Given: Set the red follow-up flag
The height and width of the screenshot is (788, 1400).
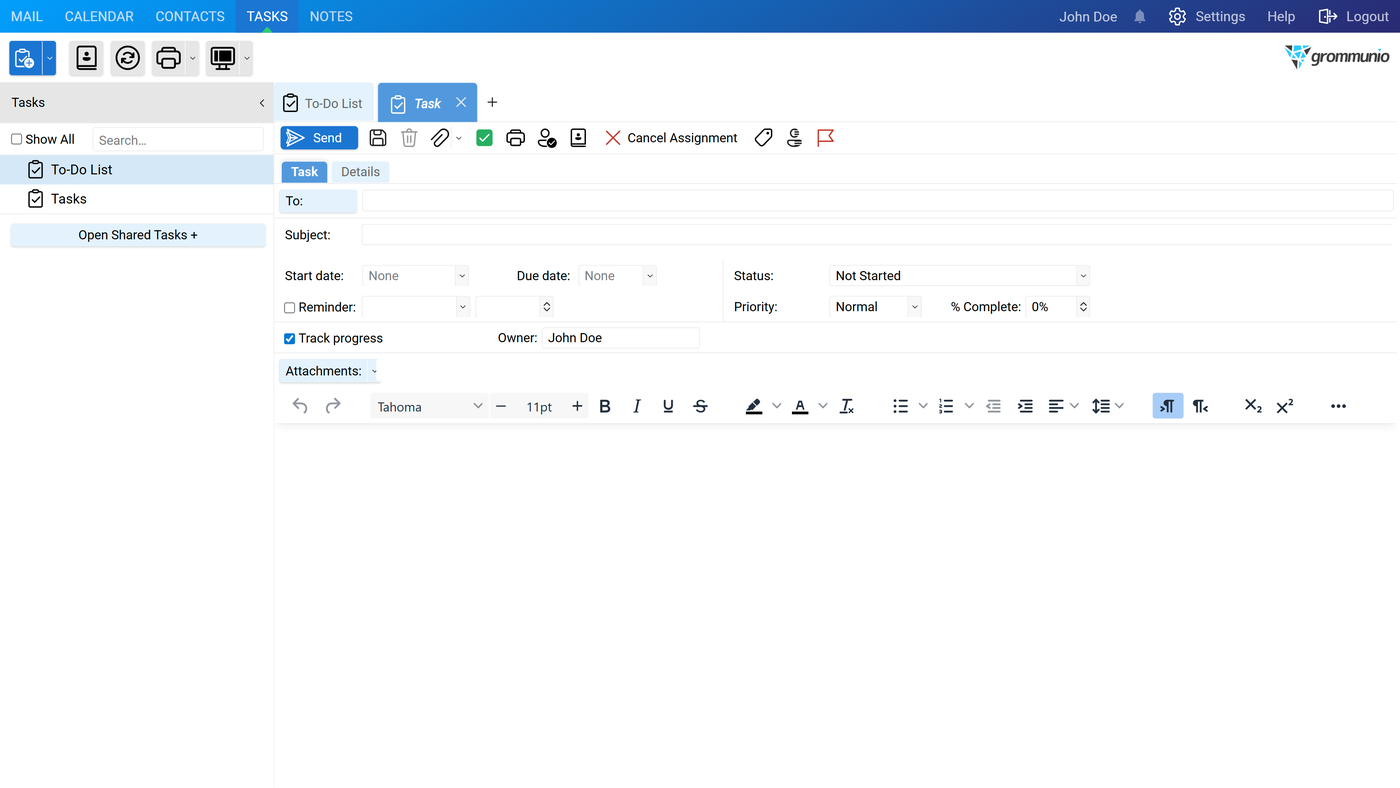Looking at the screenshot, I should click(825, 138).
